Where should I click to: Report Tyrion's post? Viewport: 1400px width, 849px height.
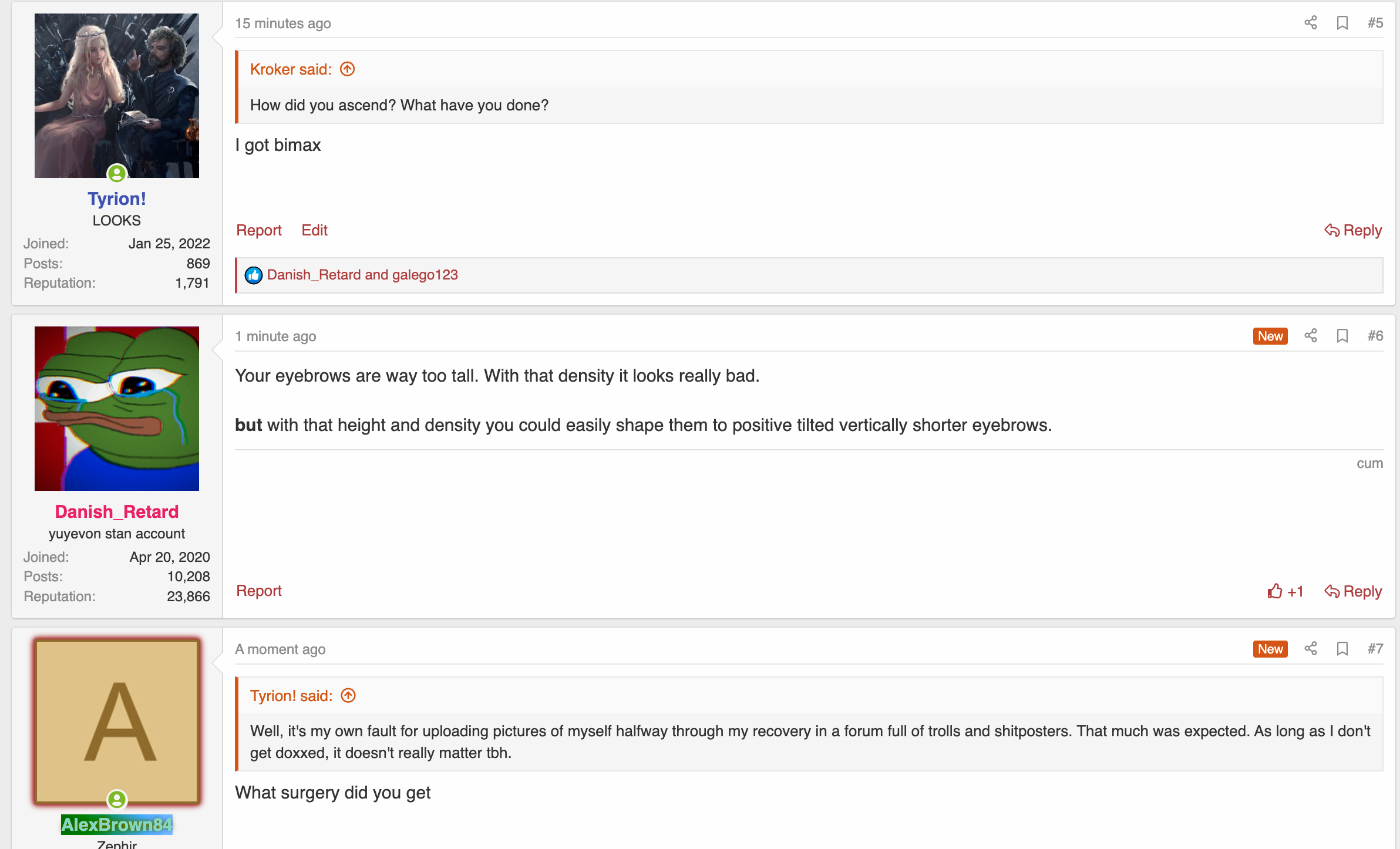259,230
